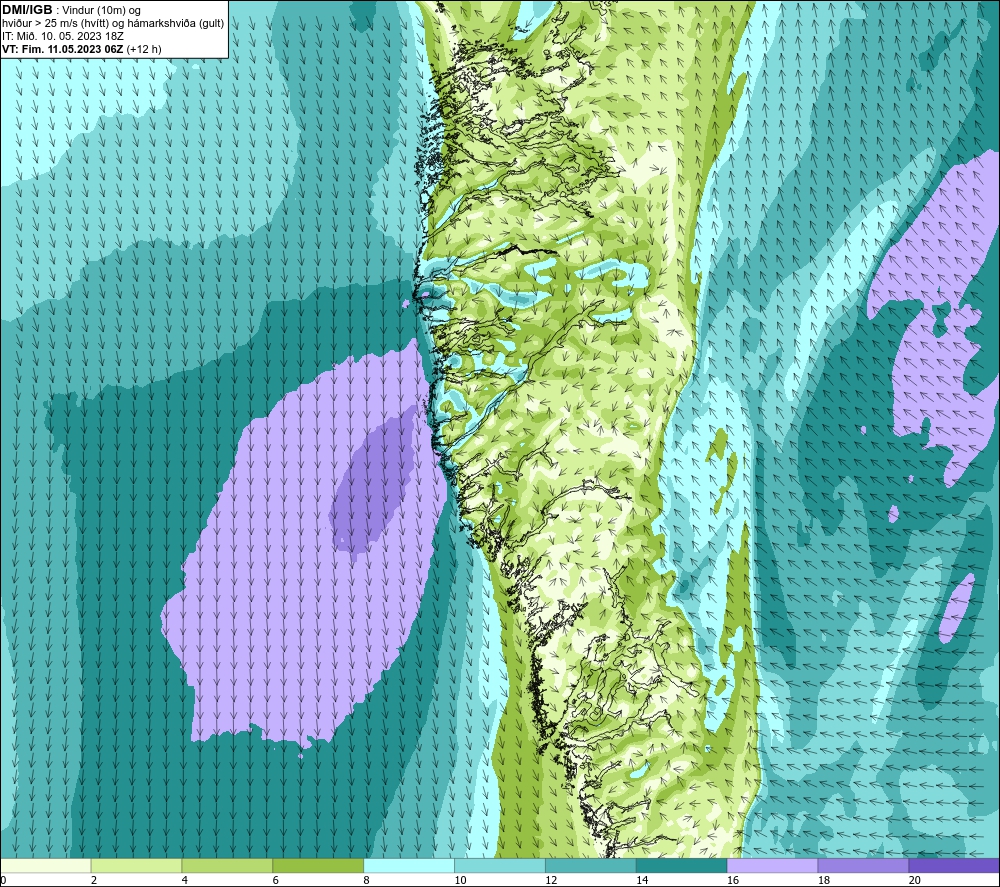Choose the dark teal 14–16 m/s legend swatch
The image size is (1000, 887).
(682, 865)
